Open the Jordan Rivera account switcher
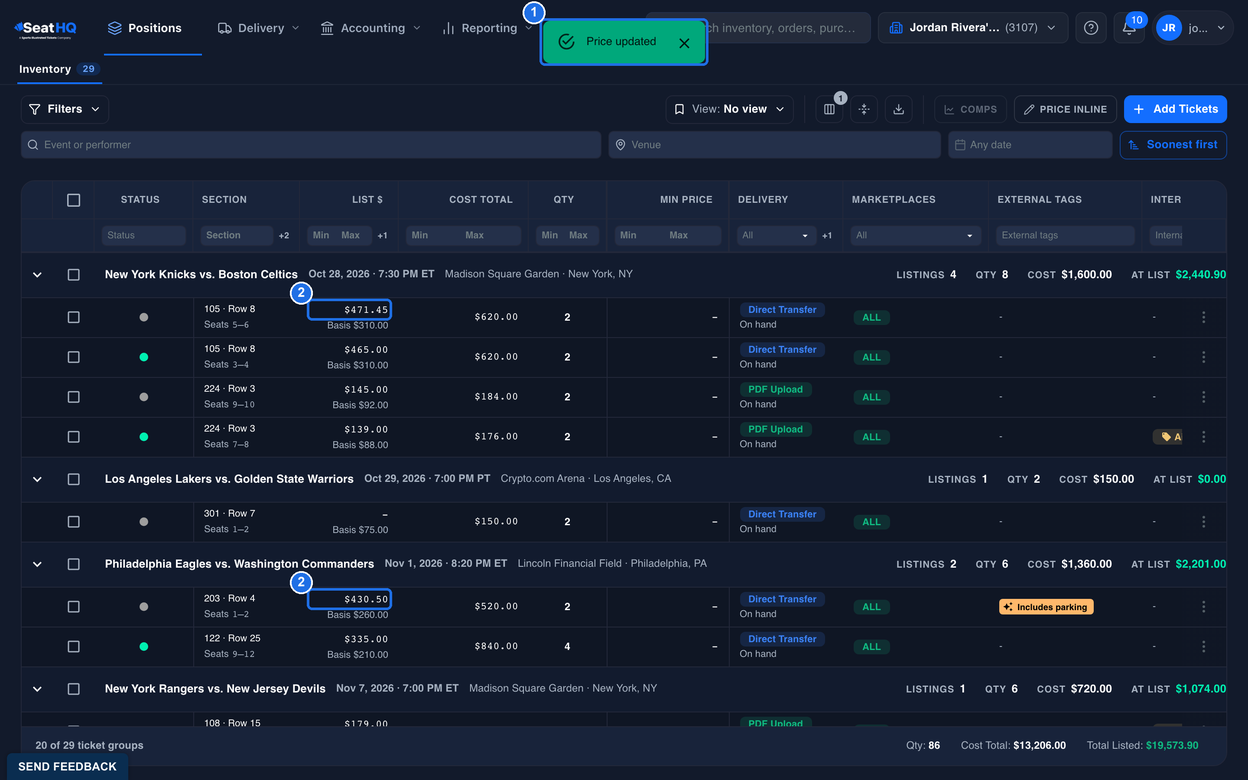 (973, 28)
